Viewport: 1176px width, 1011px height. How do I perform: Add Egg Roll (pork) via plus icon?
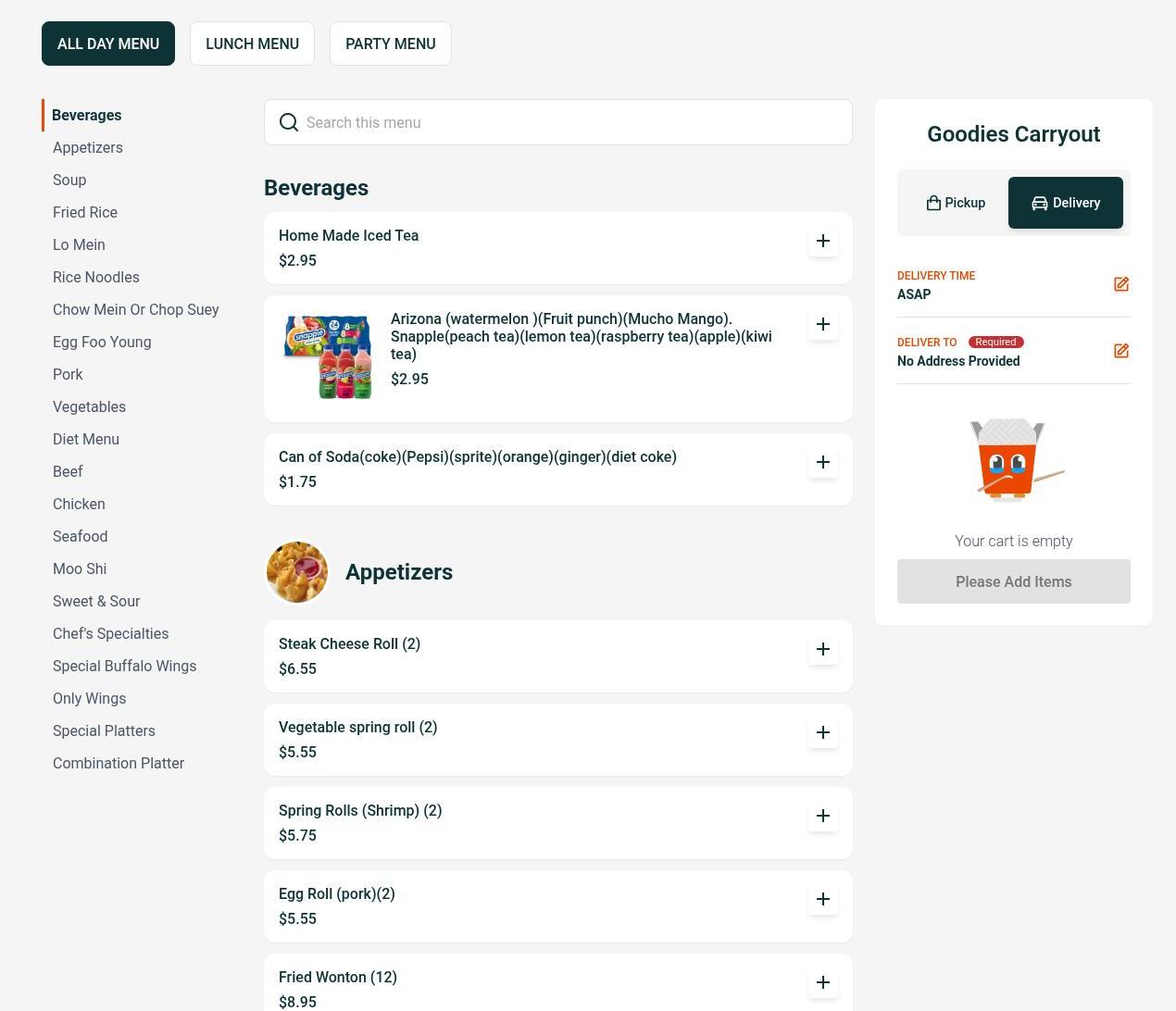pos(822,900)
